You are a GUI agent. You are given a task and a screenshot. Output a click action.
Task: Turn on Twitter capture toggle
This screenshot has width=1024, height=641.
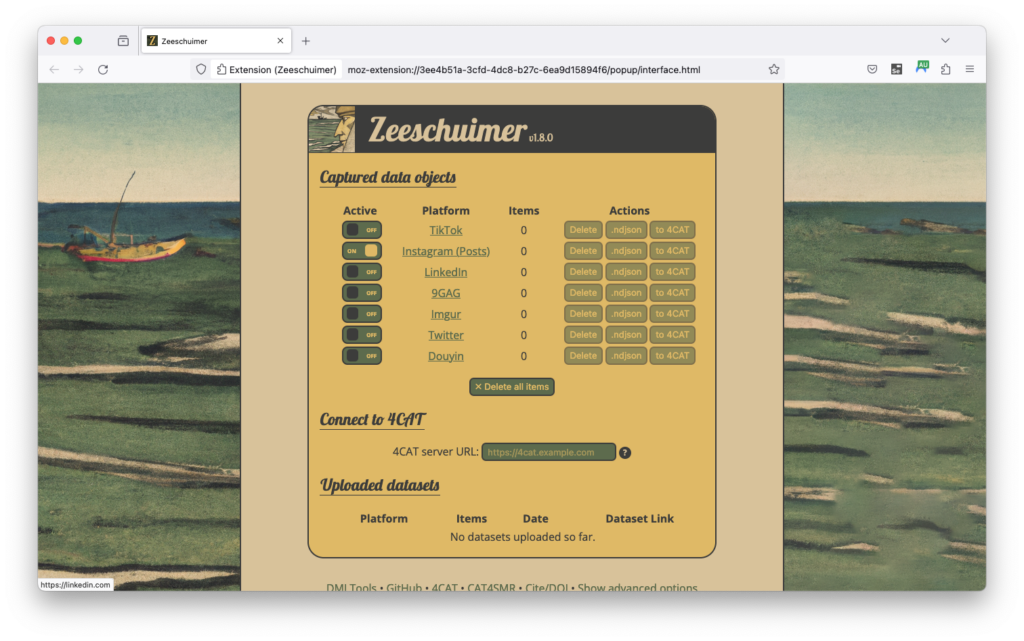pos(361,335)
